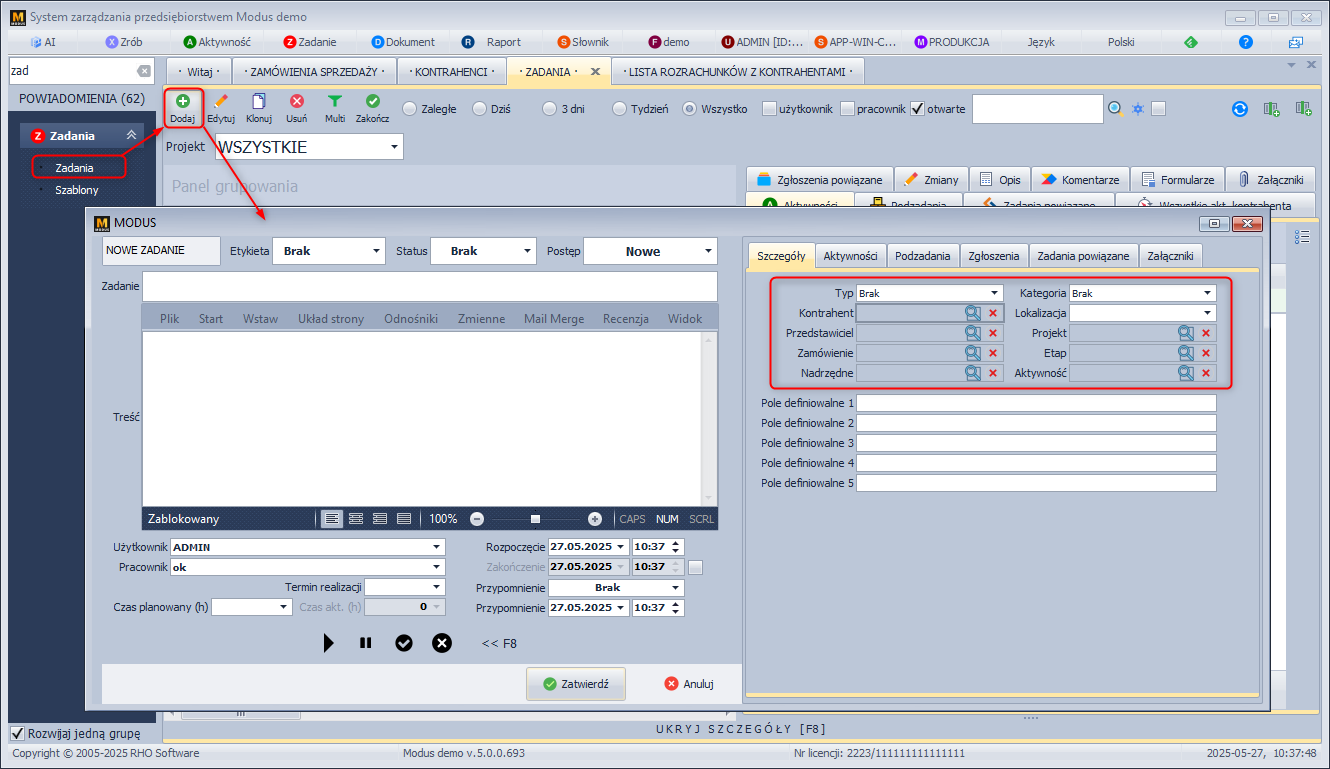Viewport: 1330px width, 769px height.
Task: Enable the pracownik checkbox
Action: [x=848, y=109]
